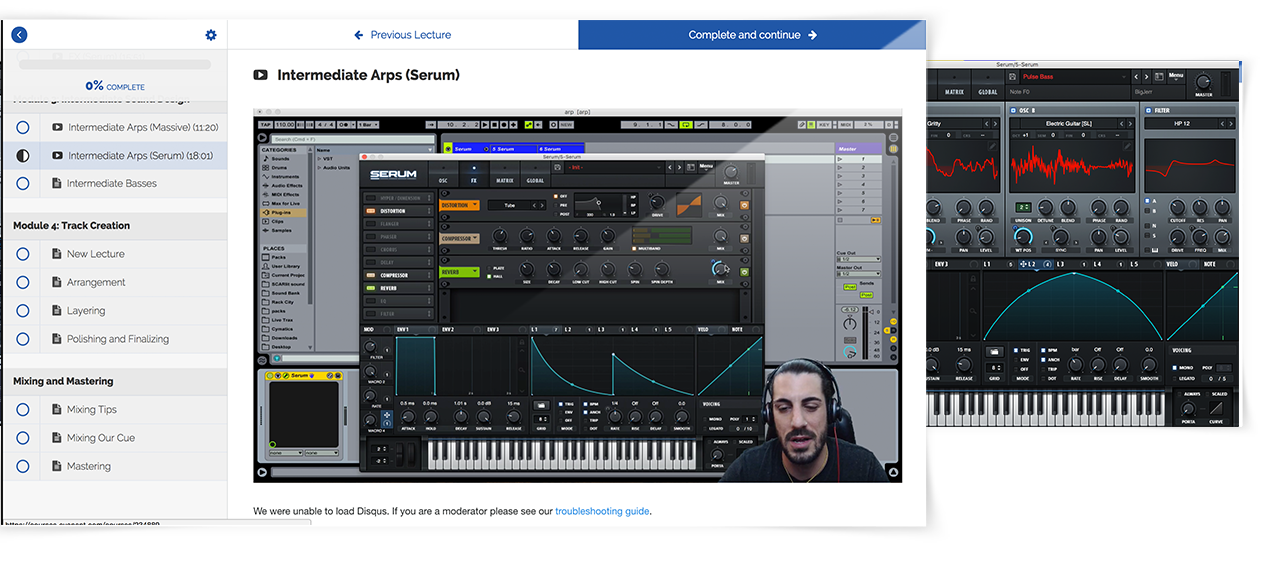
Task: Click the reverb SIZE knob in the video
Action: 526,268
